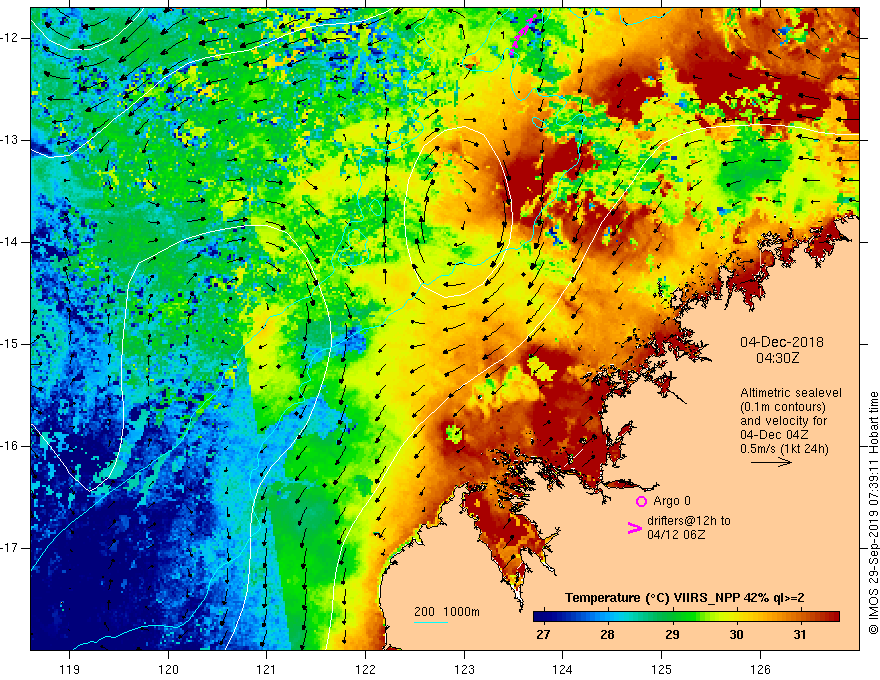Image resolution: width=880 pixels, height=680 pixels.
Task: Click the 30 tick label on colorbar
Action: click(736, 635)
